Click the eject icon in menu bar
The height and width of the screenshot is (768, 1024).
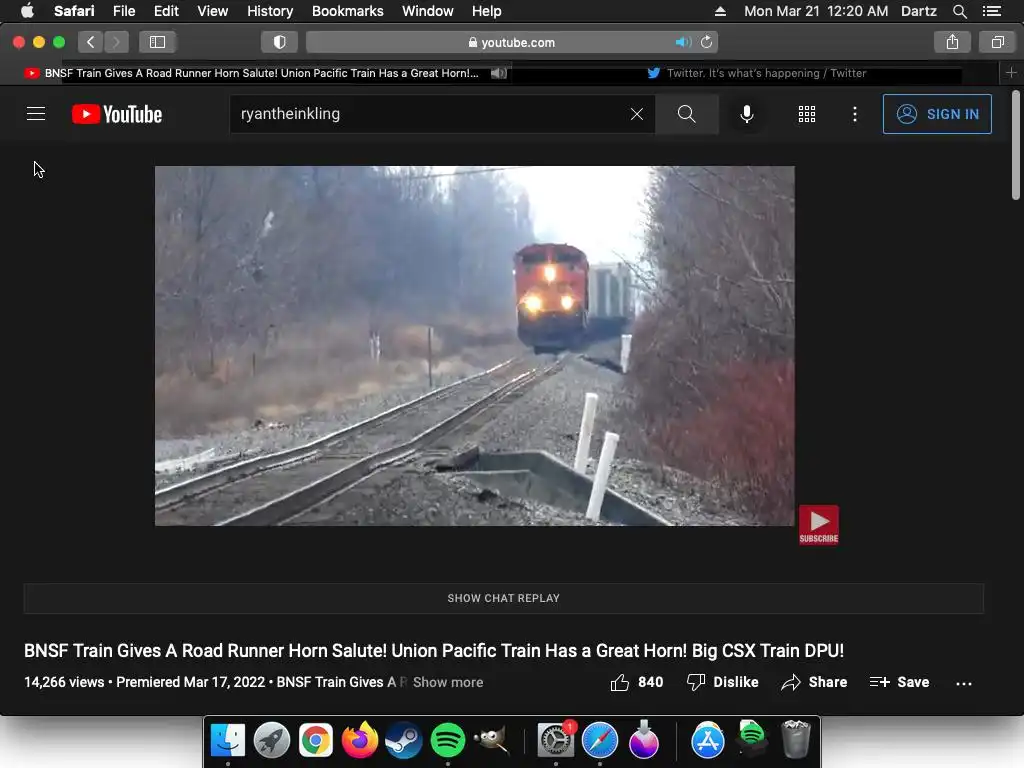click(x=720, y=11)
